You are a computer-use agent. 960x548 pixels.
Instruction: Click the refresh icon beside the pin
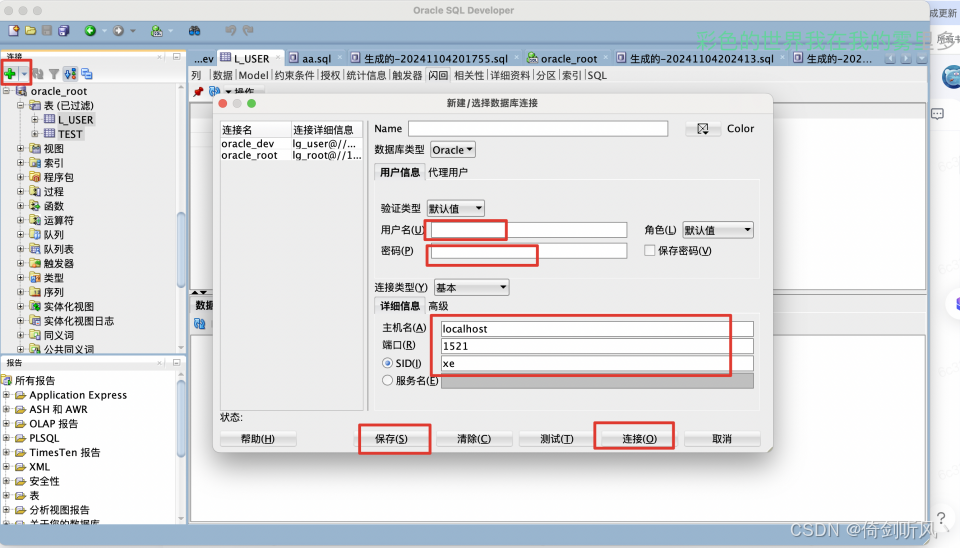pos(214,91)
